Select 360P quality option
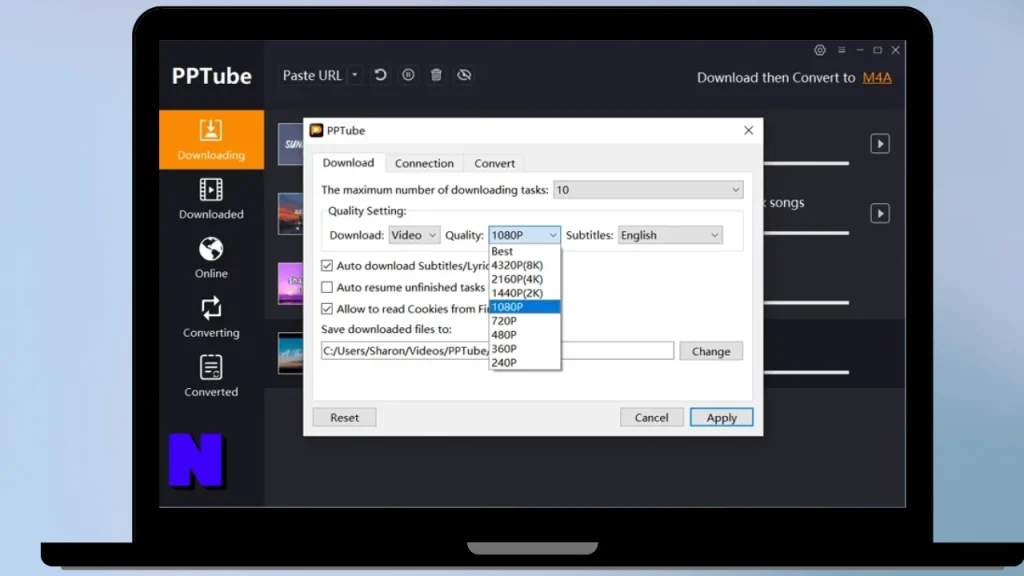 coord(524,349)
